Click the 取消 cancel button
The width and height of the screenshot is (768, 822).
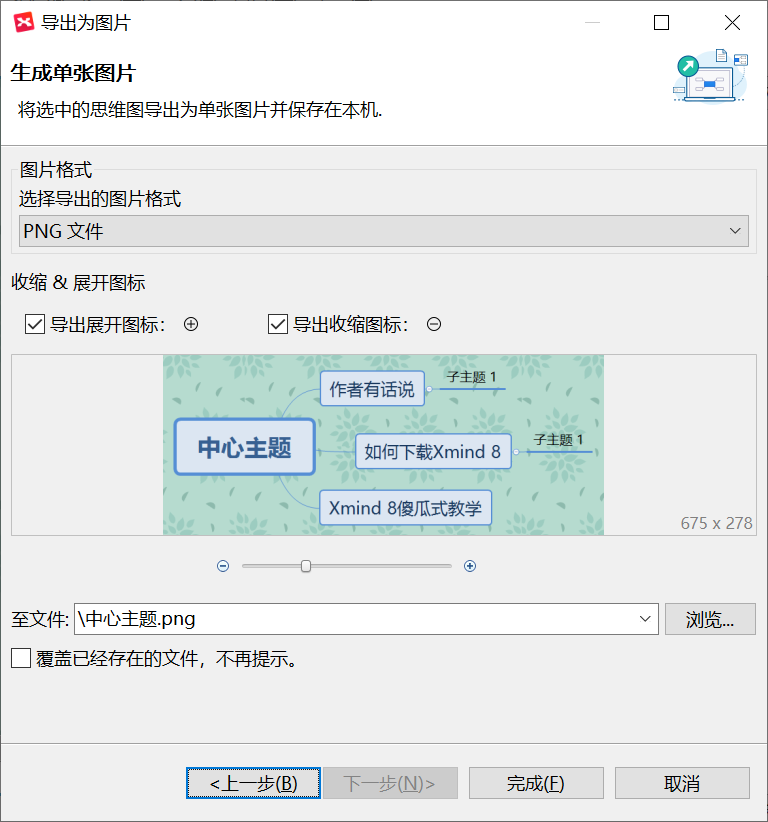click(682, 784)
